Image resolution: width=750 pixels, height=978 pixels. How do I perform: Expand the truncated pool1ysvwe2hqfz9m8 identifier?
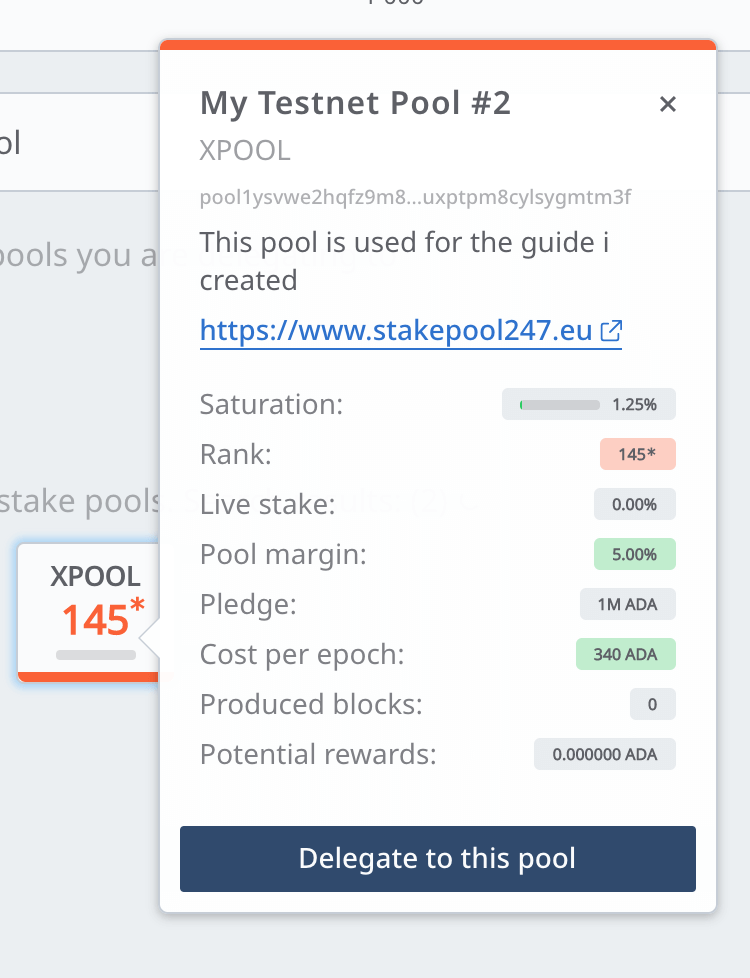coord(415,197)
